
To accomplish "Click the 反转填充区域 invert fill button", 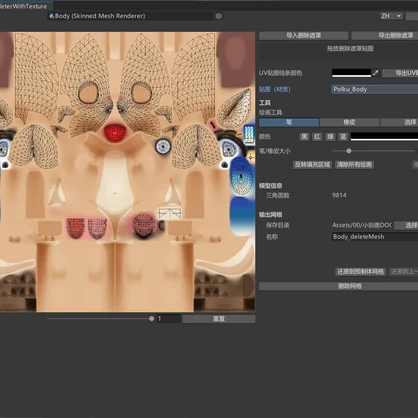I will (x=312, y=164).
